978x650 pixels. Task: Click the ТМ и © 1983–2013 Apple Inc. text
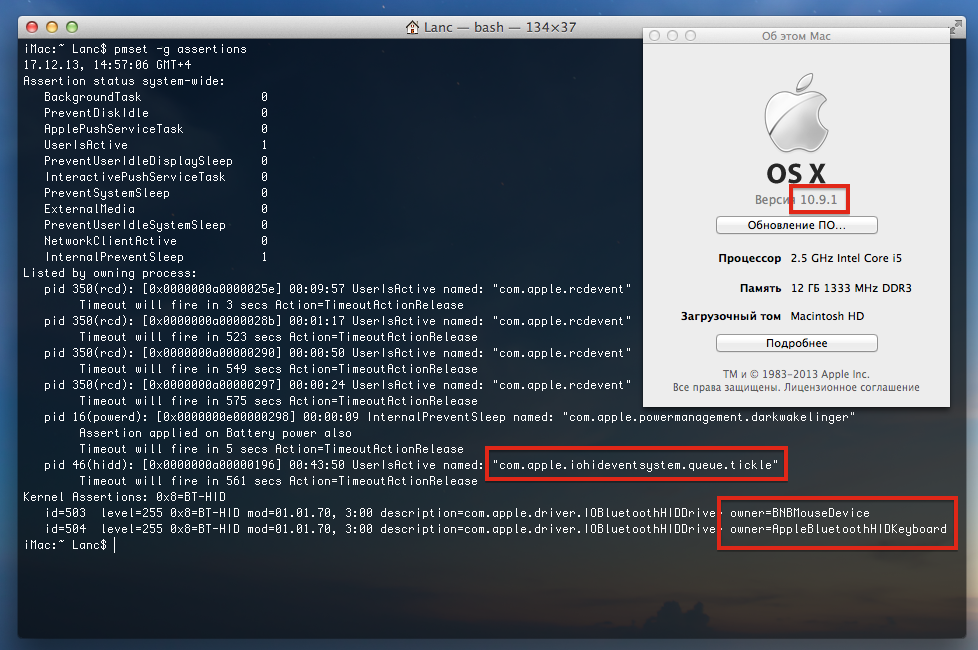tap(796, 374)
